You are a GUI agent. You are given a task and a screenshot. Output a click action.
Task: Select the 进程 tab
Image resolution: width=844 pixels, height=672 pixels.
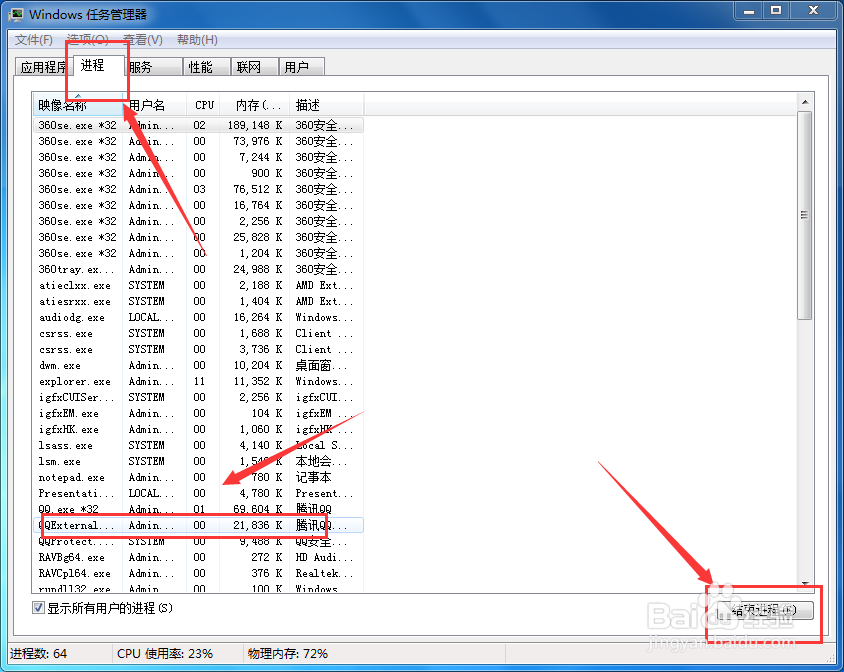click(97, 65)
